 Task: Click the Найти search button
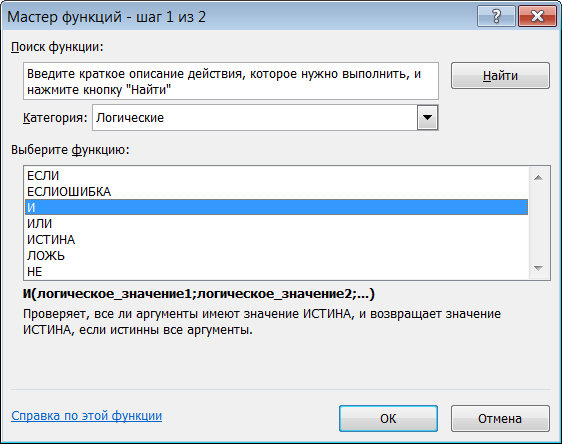click(x=500, y=76)
